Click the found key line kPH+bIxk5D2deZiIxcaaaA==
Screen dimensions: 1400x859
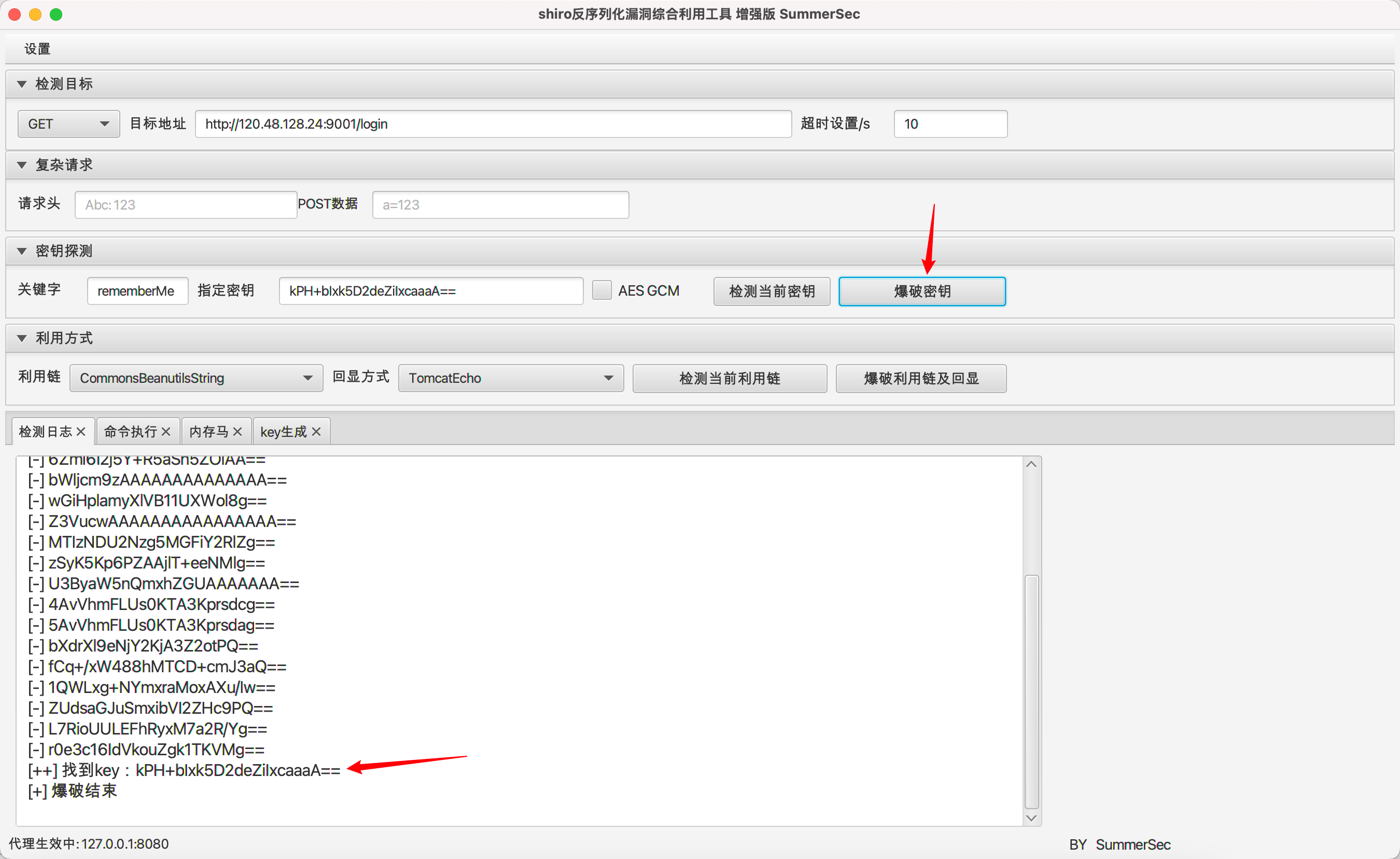tap(184, 770)
